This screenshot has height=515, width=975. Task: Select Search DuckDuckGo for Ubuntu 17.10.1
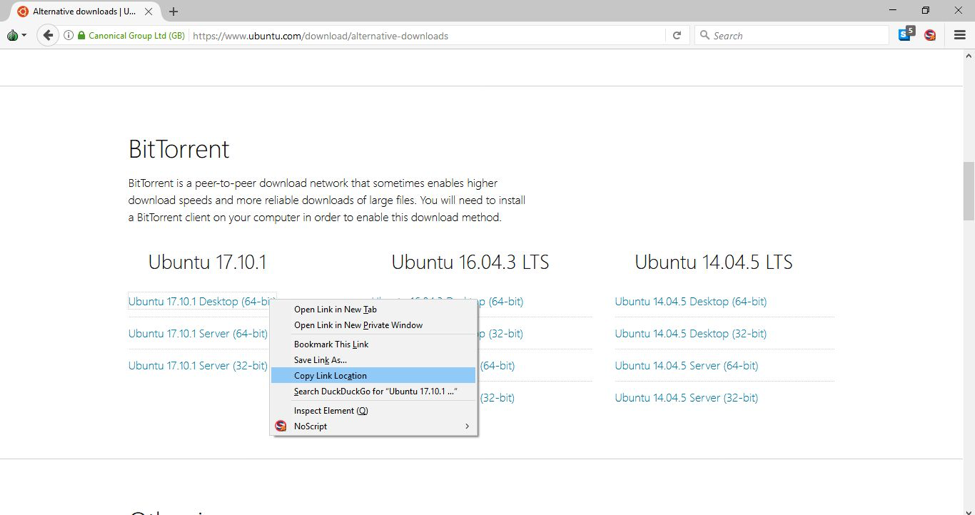(x=374, y=391)
